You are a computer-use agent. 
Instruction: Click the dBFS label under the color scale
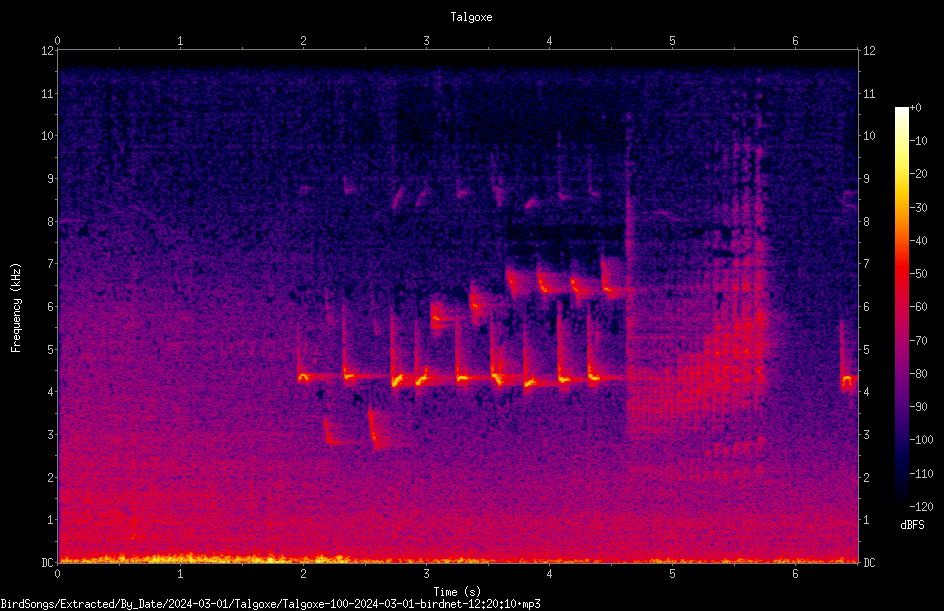click(912, 525)
